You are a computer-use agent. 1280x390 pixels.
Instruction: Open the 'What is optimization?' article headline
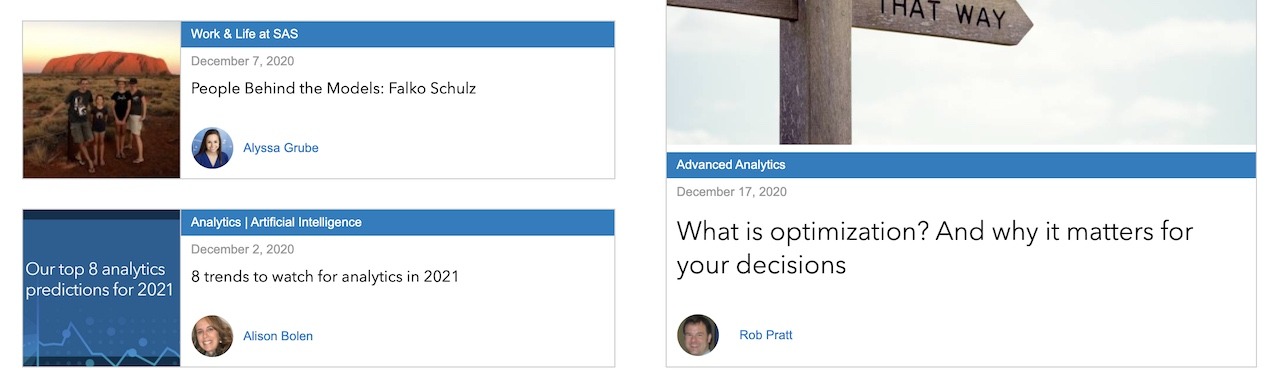pos(935,248)
